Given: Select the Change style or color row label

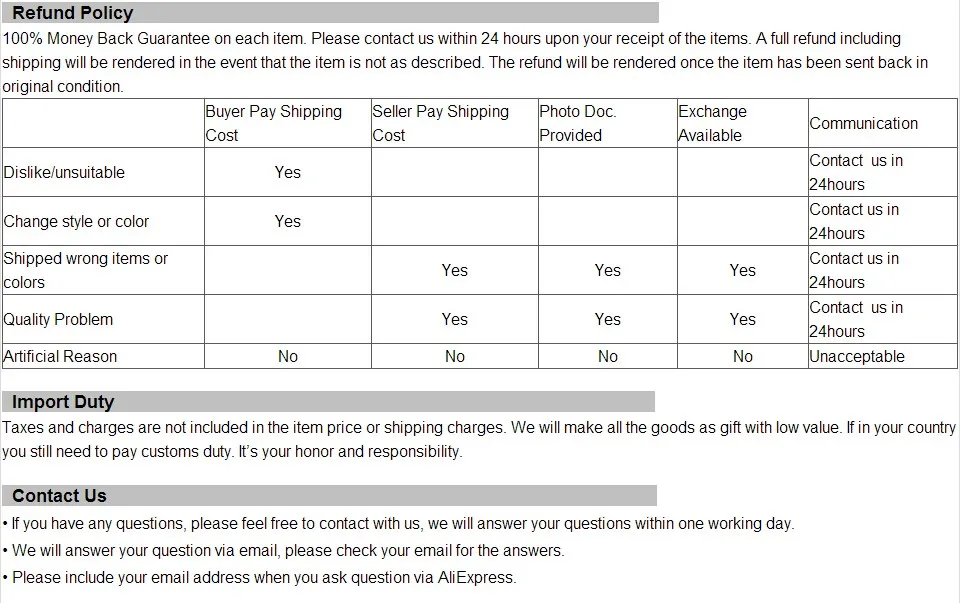Looking at the screenshot, I should coord(76,222).
